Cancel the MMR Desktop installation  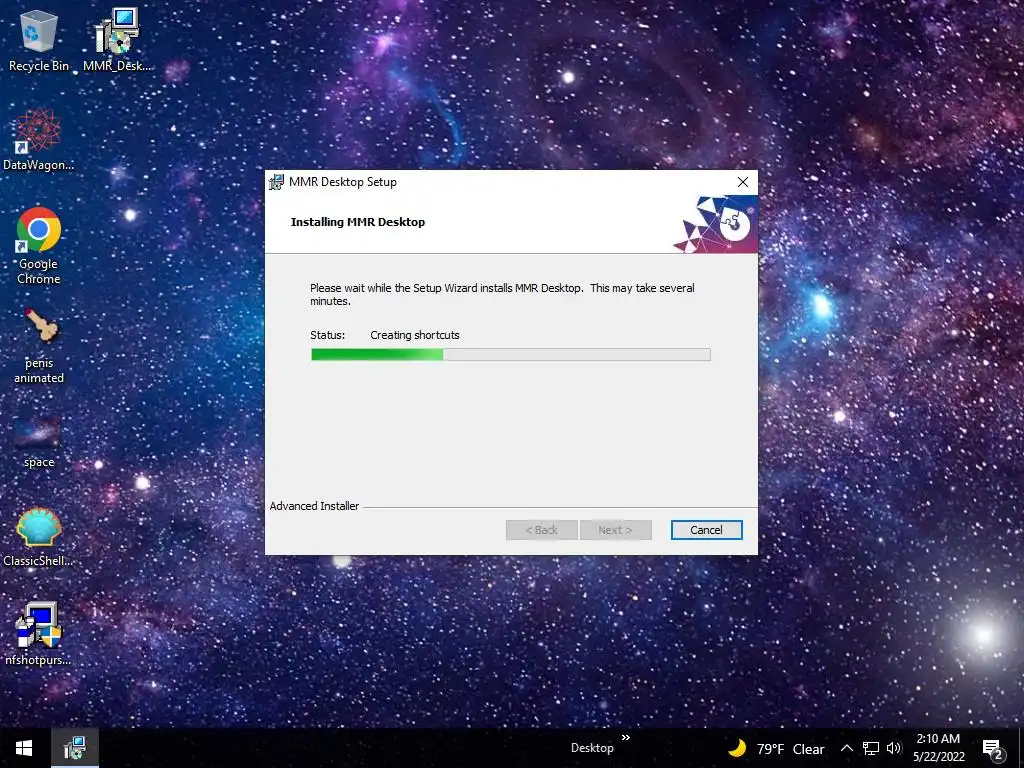707,530
